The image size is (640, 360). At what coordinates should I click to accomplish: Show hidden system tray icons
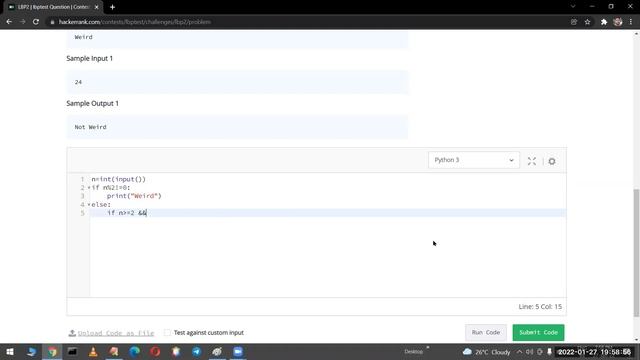519,351
